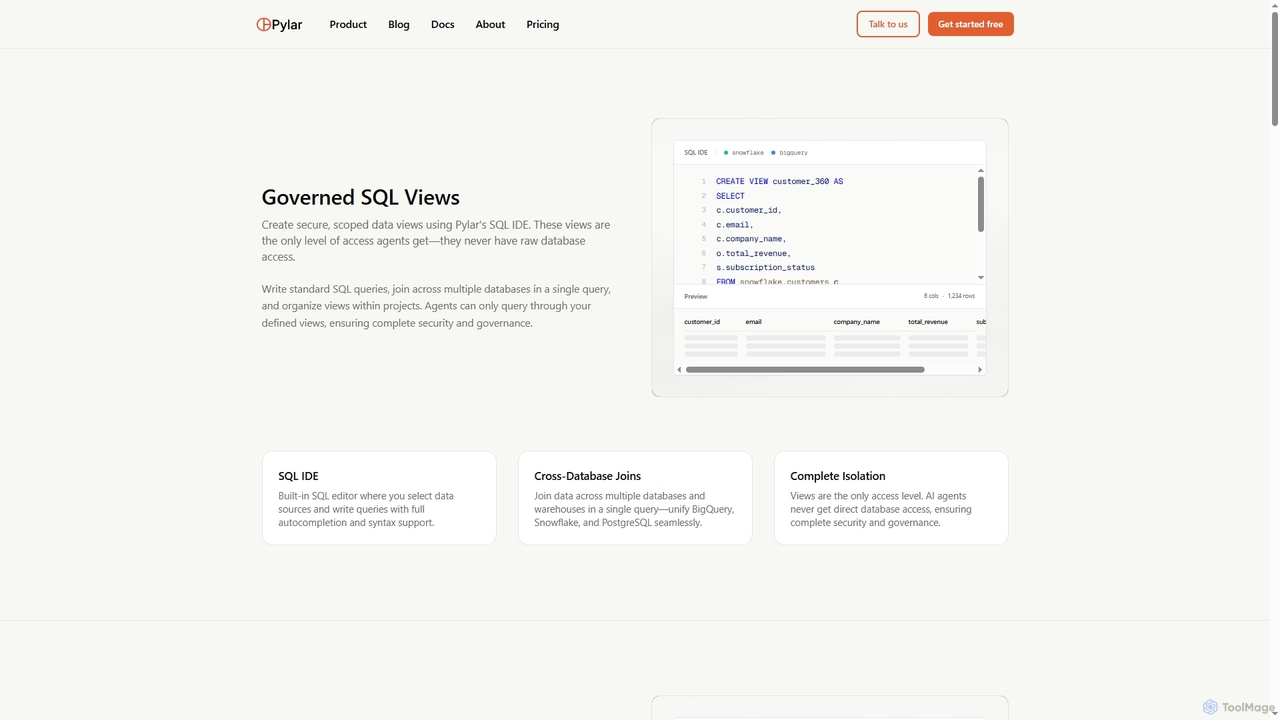Click the c.company_name code line
The width and height of the screenshot is (1280, 720).
click(x=751, y=239)
